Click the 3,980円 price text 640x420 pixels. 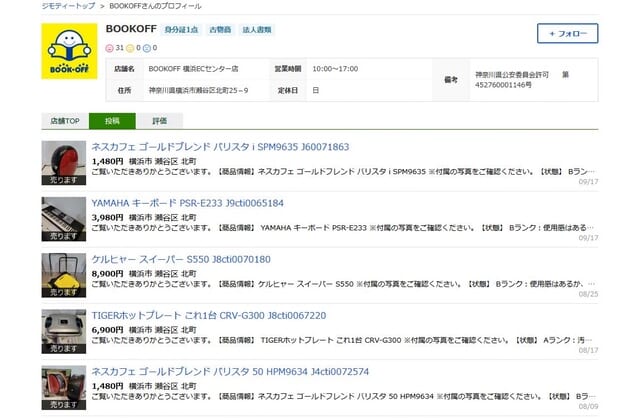[x=107, y=218]
